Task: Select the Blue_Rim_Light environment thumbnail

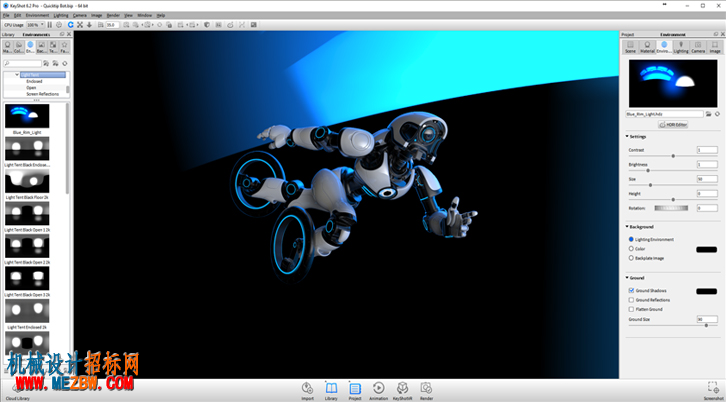Action: pyautogui.click(x=27, y=116)
